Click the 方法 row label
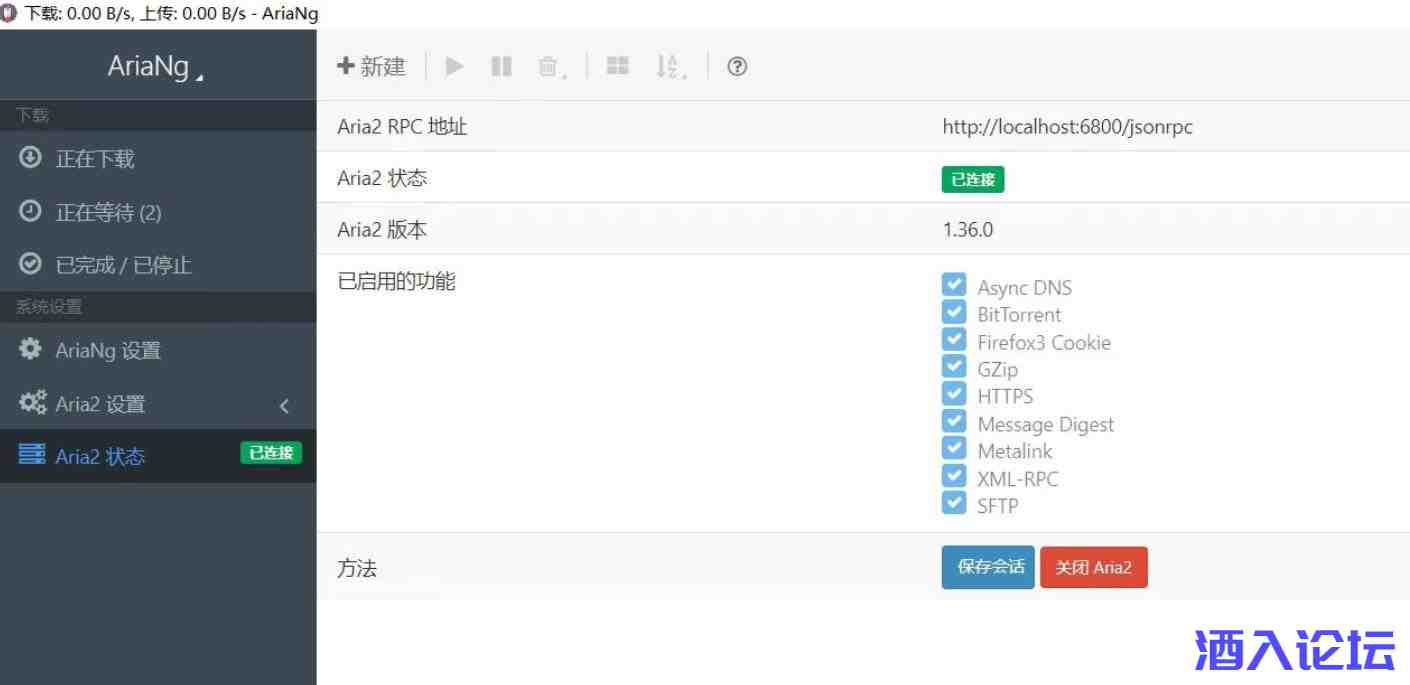Screen dimensions: 1410x685 point(357,569)
